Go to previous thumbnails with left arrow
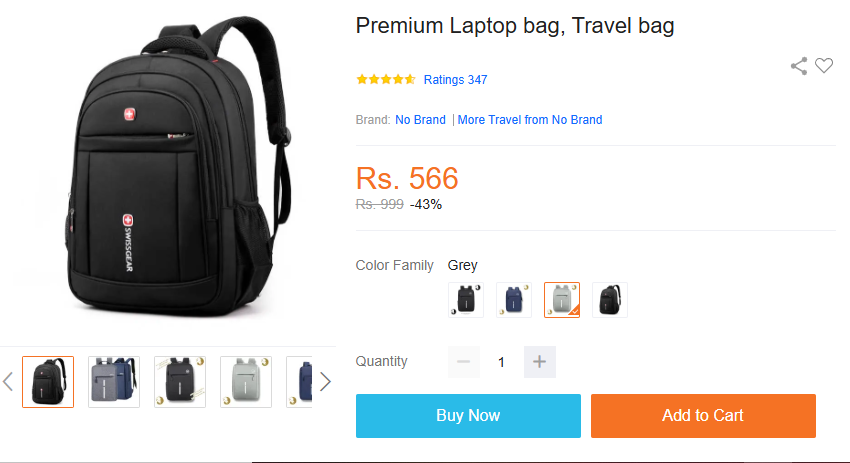The image size is (850, 463). tap(8, 382)
